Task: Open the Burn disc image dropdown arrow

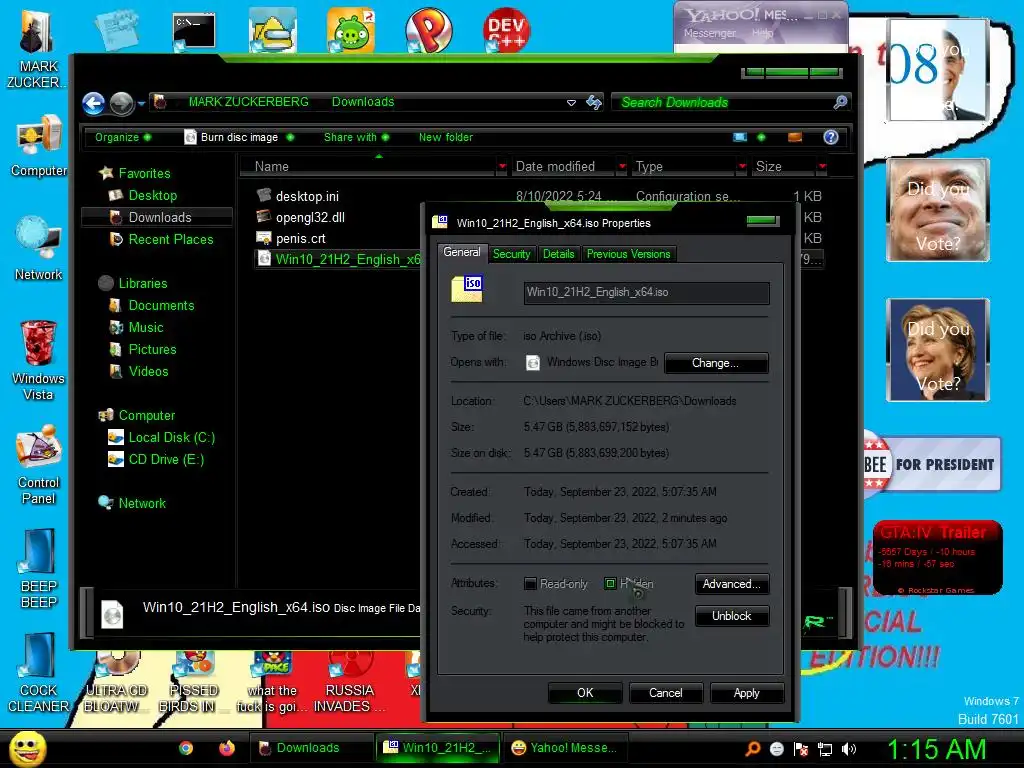Action: (x=290, y=137)
